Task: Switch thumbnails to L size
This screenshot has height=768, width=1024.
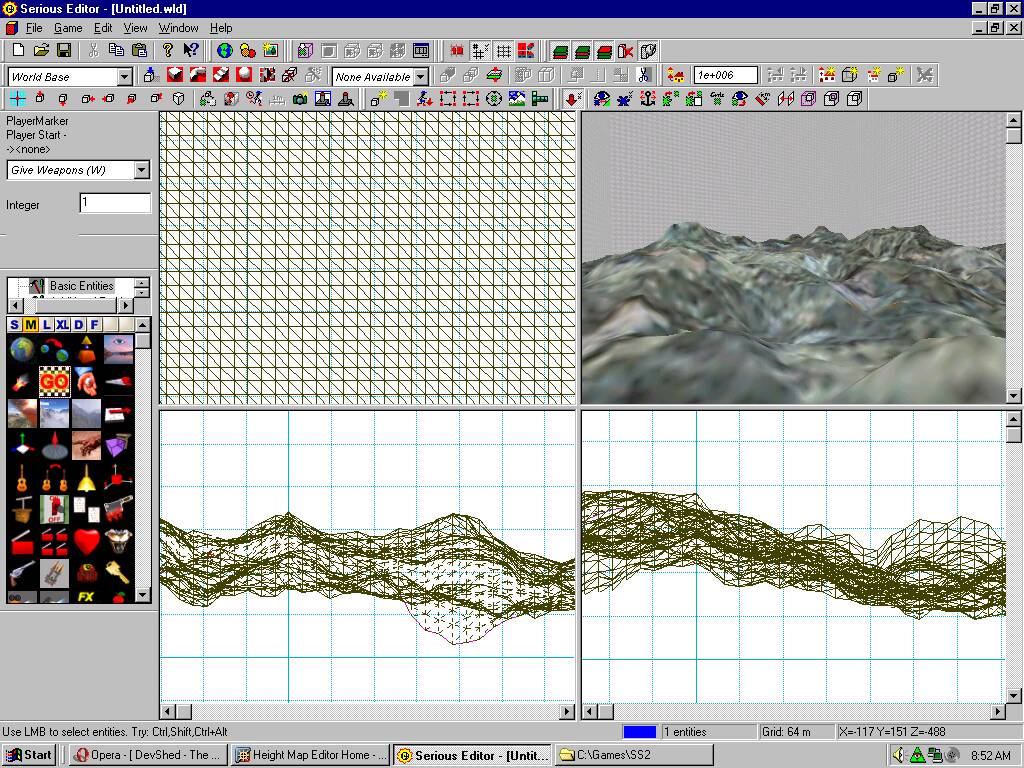Action: click(x=46, y=325)
